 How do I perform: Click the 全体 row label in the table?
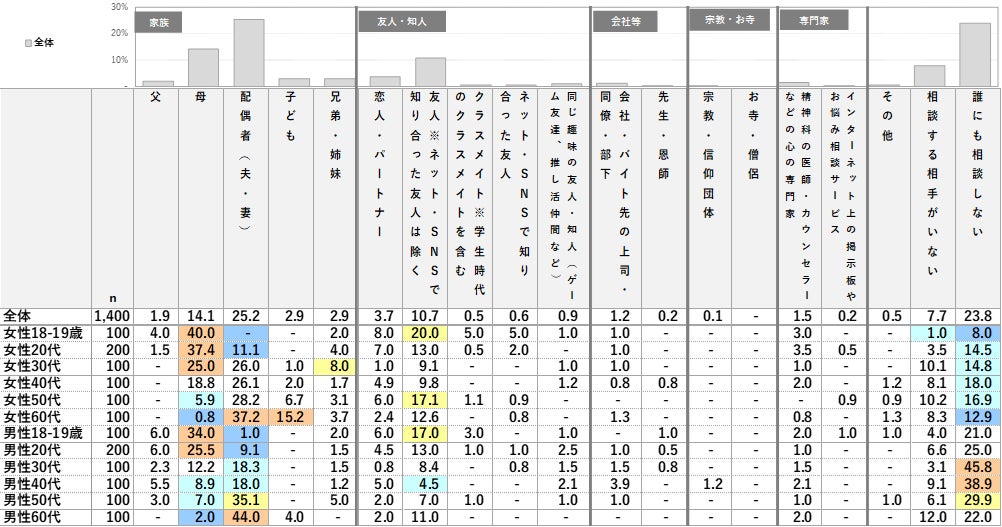pyautogui.click(x=17, y=316)
